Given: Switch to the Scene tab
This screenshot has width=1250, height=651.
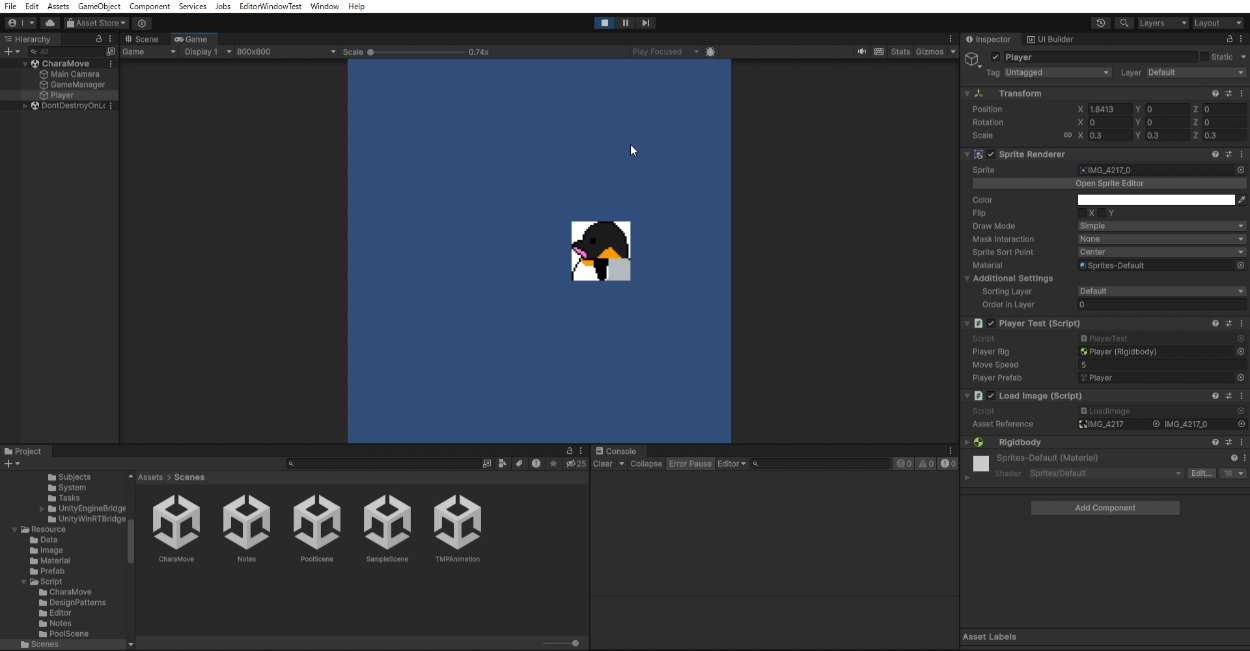Looking at the screenshot, I should [x=142, y=39].
